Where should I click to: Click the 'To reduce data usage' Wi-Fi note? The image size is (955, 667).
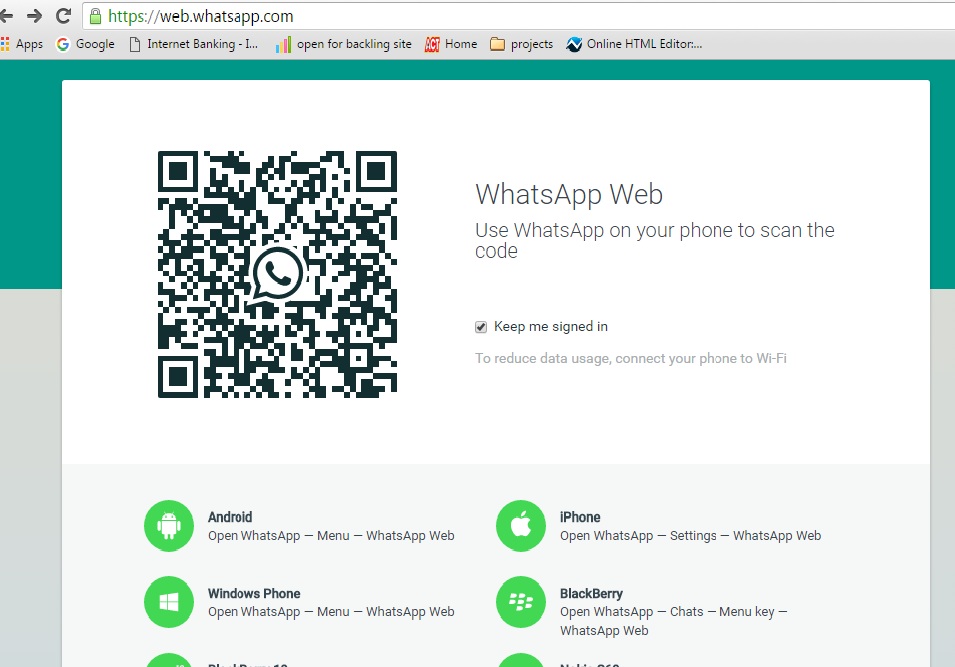631,359
